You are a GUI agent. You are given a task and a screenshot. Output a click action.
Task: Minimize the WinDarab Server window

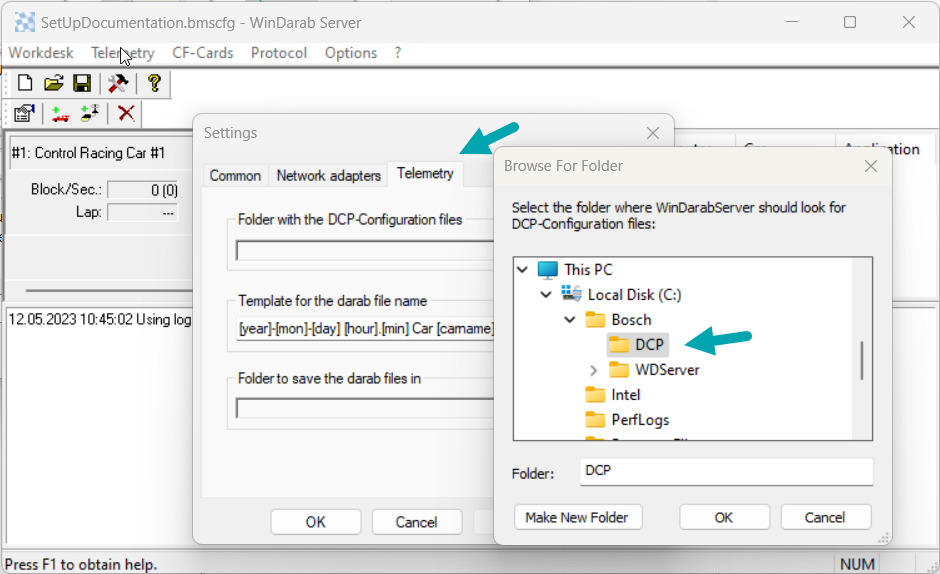[x=792, y=22]
